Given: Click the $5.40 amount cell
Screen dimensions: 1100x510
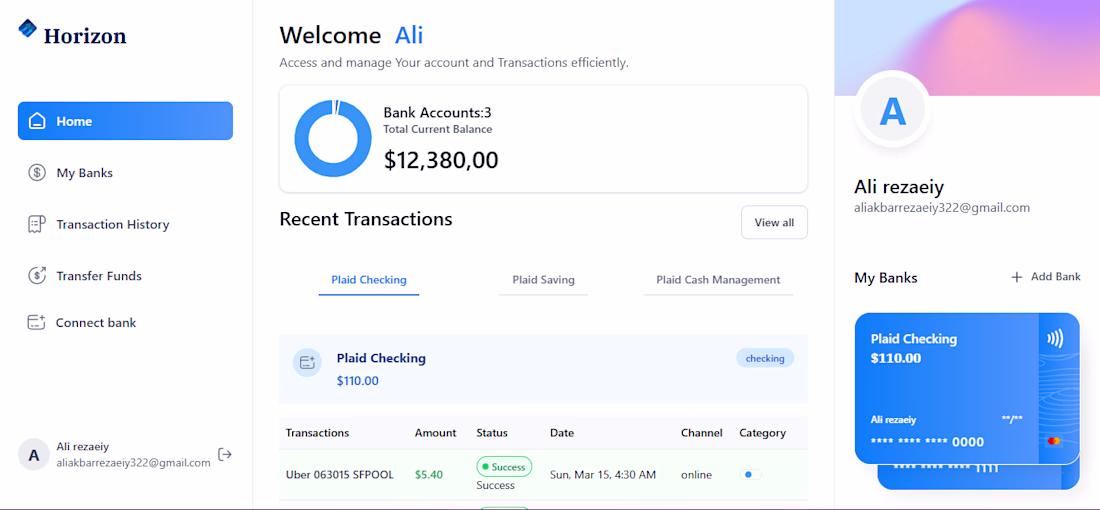Looking at the screenshot, I should 429,475.
